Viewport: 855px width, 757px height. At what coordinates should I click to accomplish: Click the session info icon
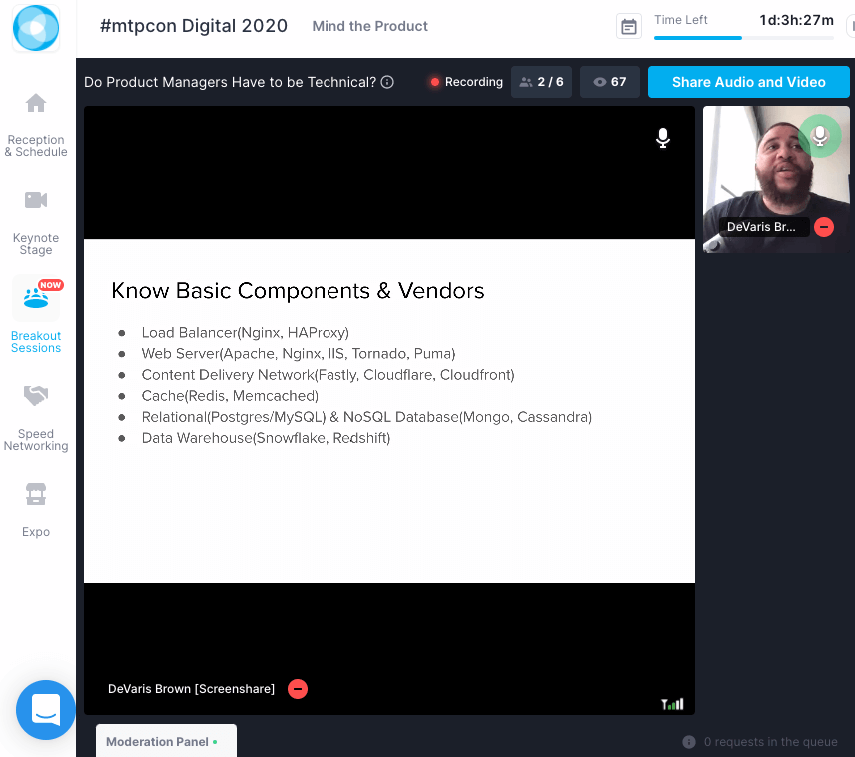pyautogui.click(x=387, y=83)
